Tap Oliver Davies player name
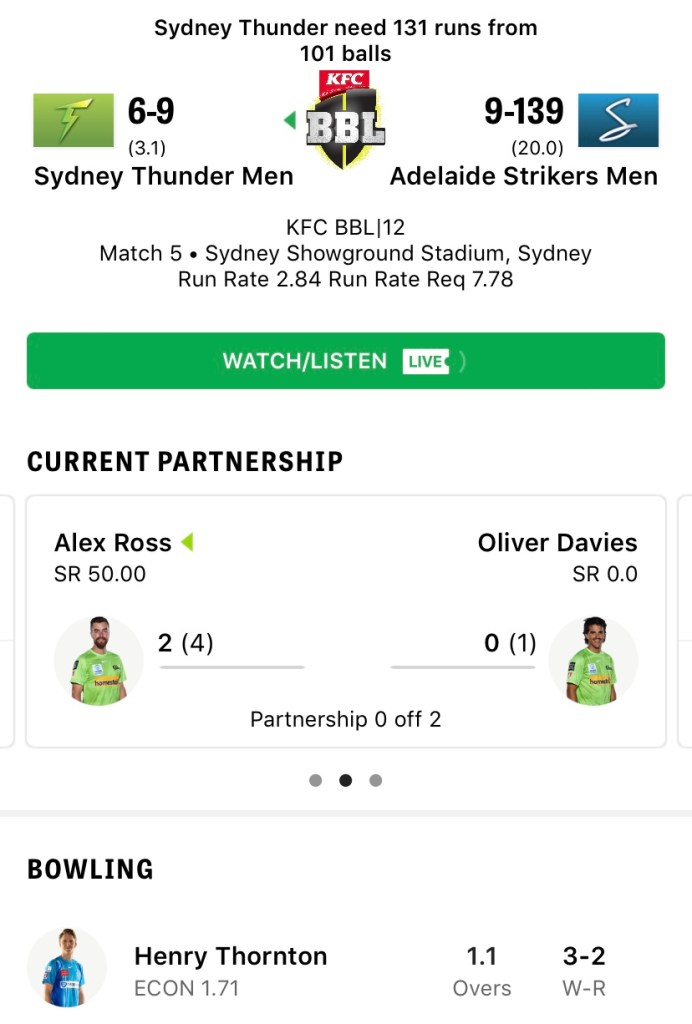The width and height of the screenshot is (692, 1024). (557, 543)
